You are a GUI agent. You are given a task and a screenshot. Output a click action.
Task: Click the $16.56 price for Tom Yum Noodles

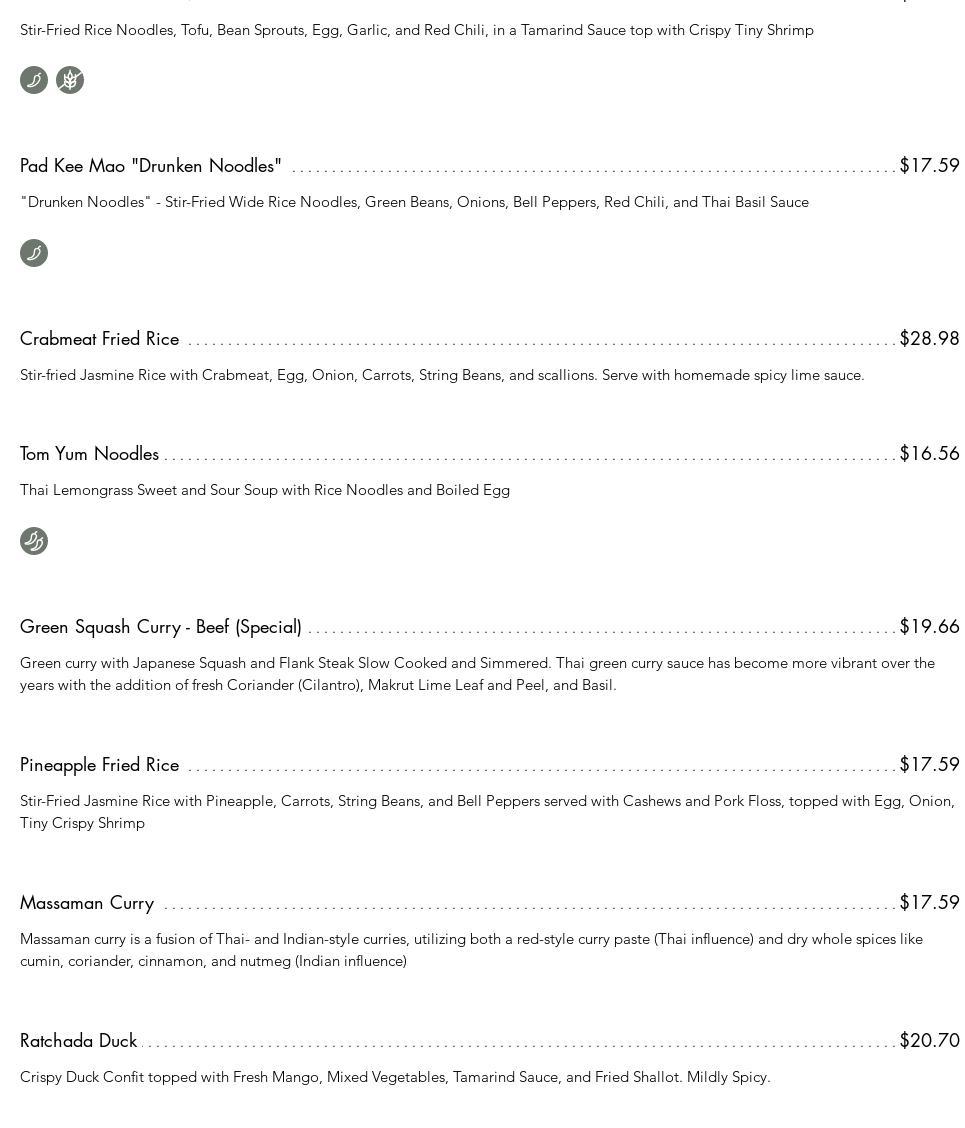coord(929,454)
